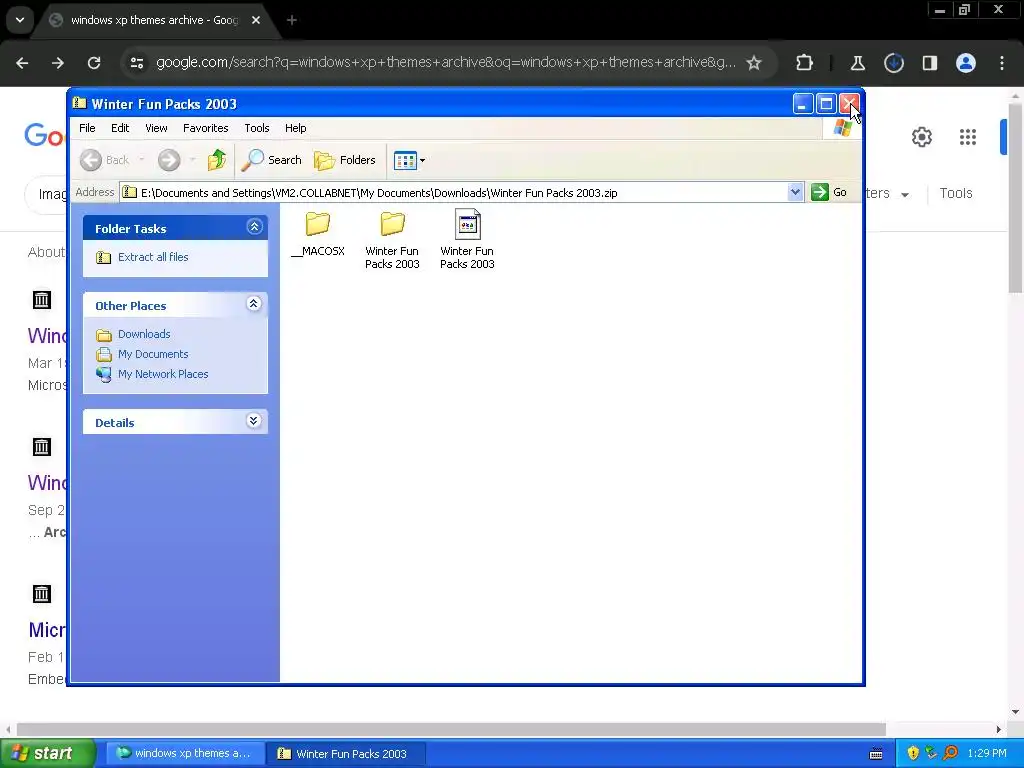
Task: Click the Explorer Forward arrow button
Action: click(169, 160)
